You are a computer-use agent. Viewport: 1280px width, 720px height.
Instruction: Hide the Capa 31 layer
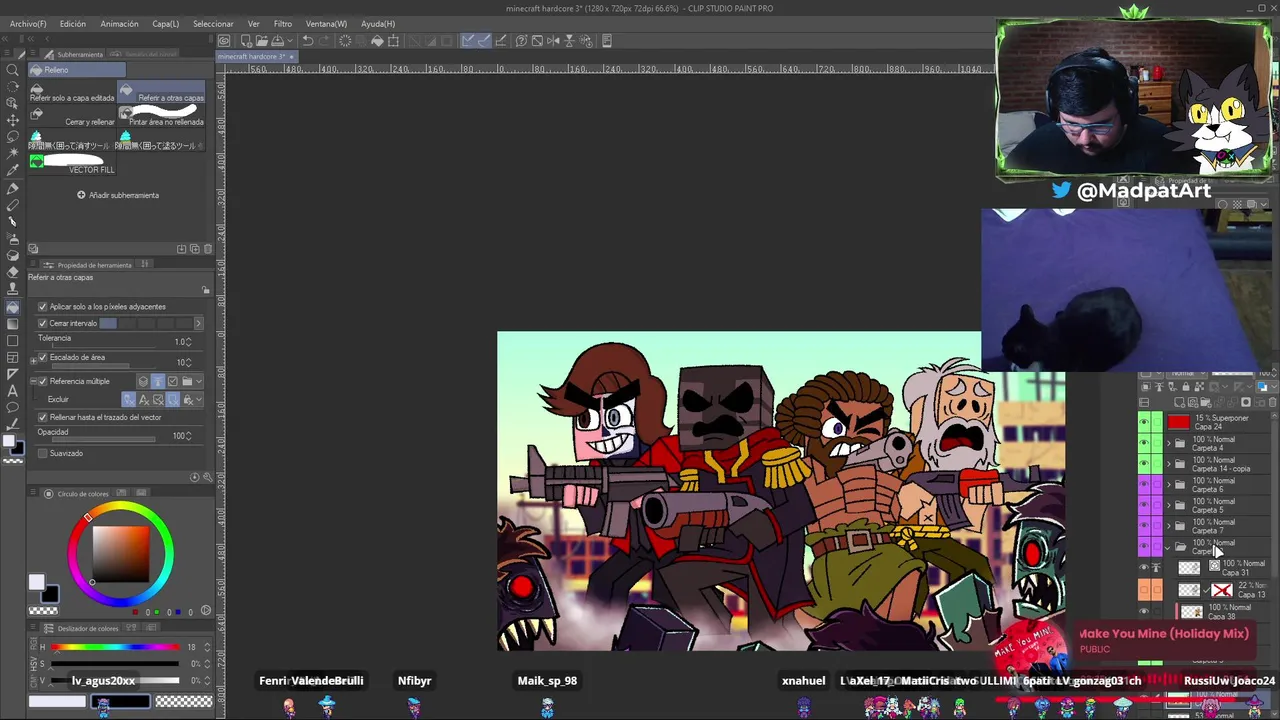[1144, 567]
